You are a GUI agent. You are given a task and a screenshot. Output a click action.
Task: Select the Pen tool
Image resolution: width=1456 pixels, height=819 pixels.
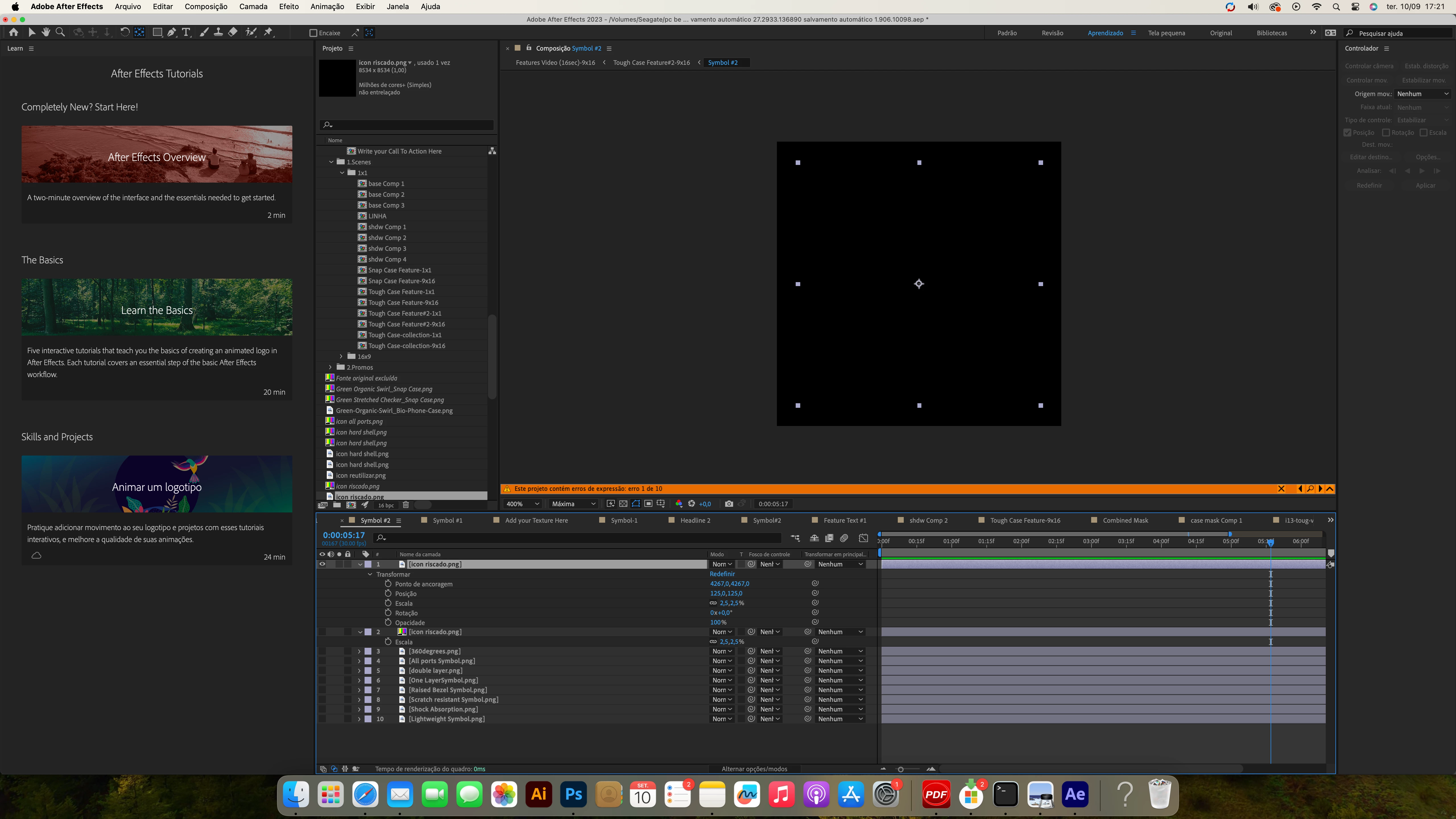pyautogui.click(x=172, y=32)
